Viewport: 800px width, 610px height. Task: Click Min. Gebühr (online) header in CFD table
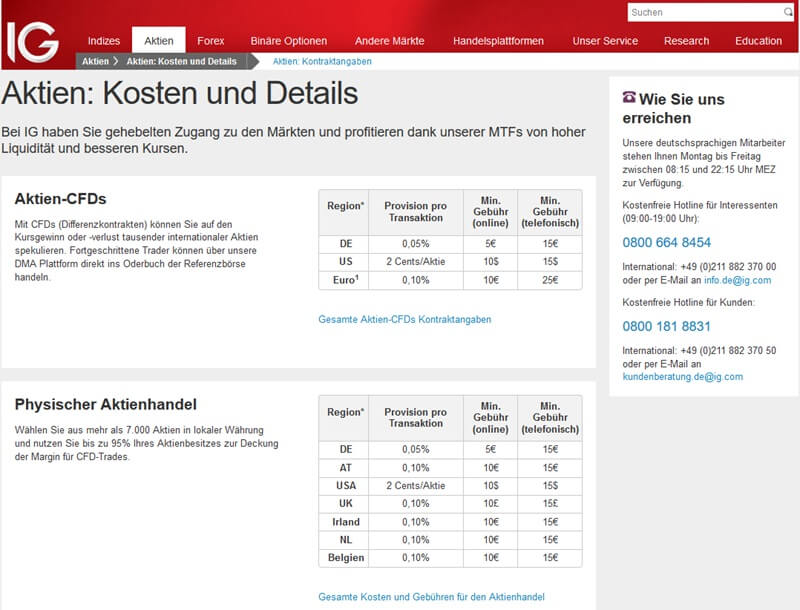[491, 212]
